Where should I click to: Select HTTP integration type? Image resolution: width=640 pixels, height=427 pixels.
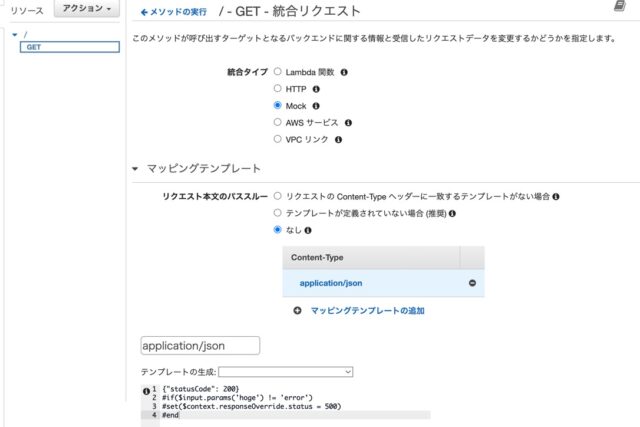pos(278,88)
